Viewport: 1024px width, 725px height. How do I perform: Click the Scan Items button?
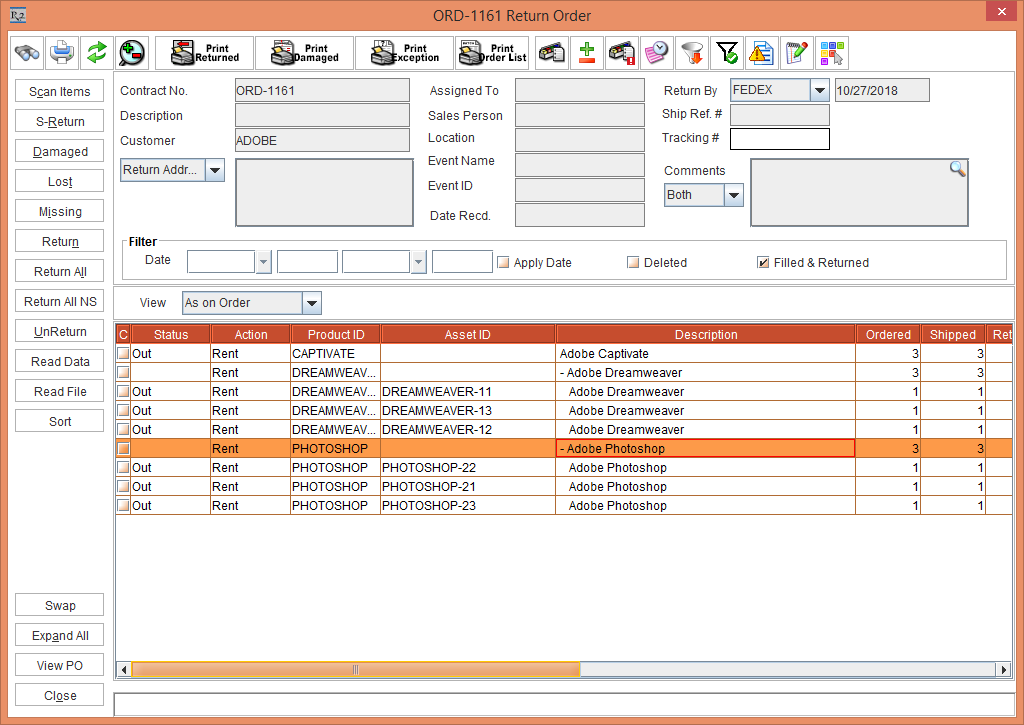60,92
